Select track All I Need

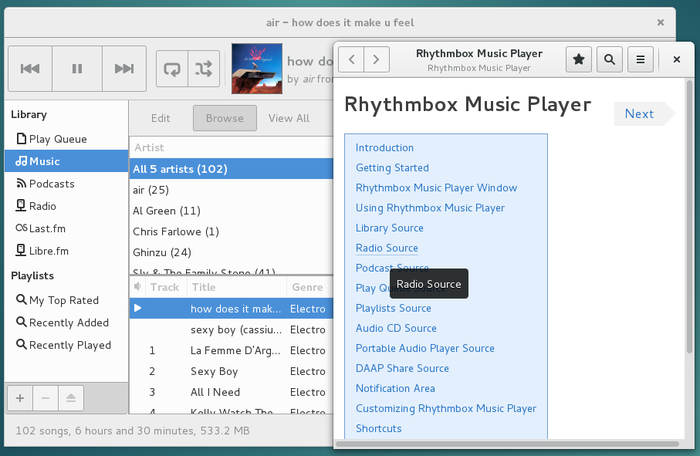231,392
